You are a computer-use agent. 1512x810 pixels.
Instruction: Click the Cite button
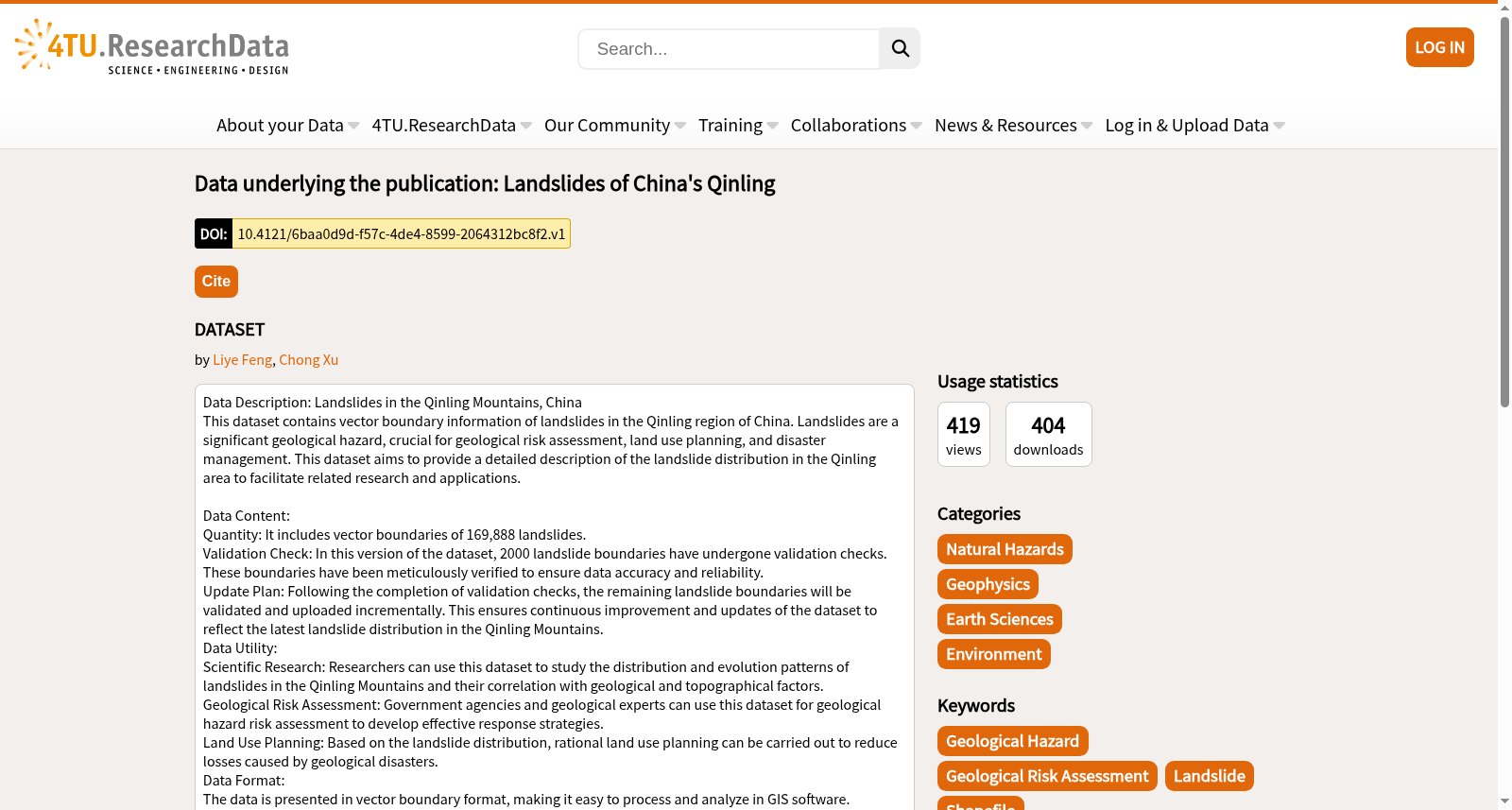click(x=215, y=281)
